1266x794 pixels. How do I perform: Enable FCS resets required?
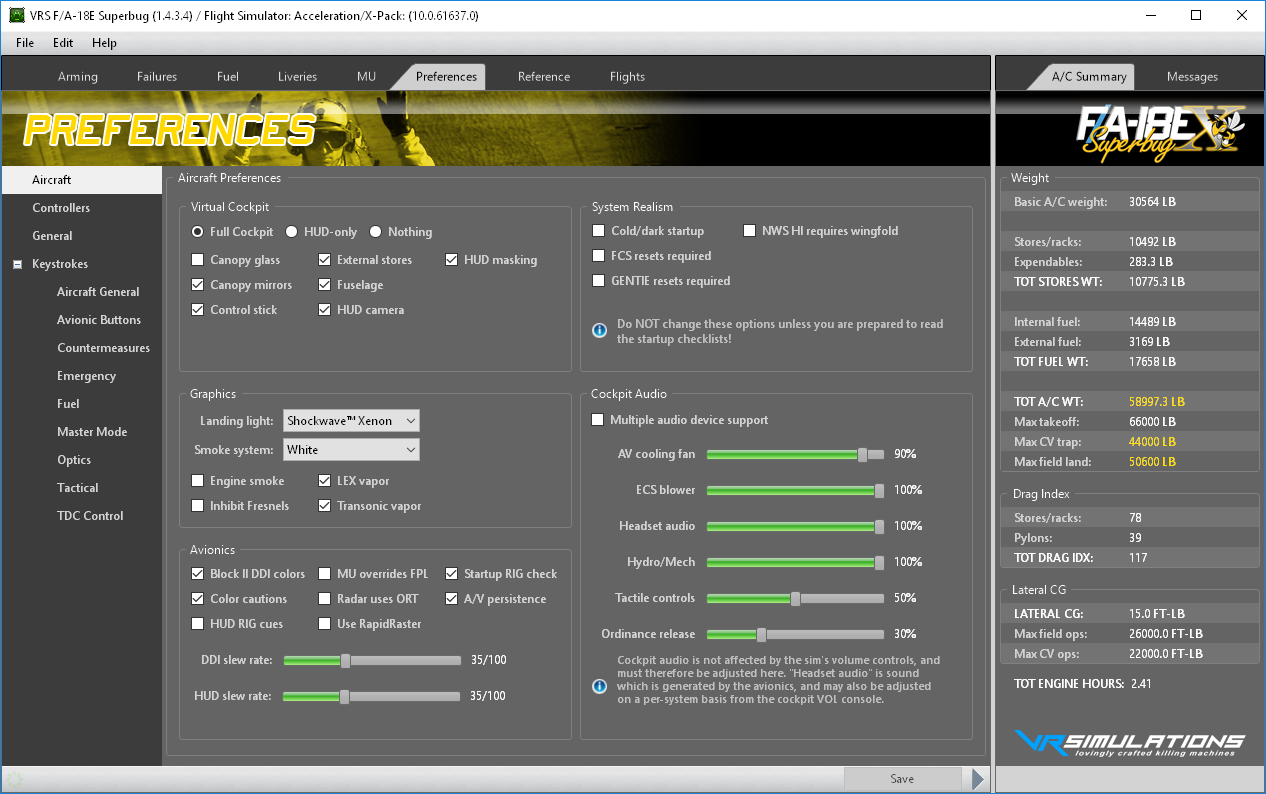tap(598, 256)
